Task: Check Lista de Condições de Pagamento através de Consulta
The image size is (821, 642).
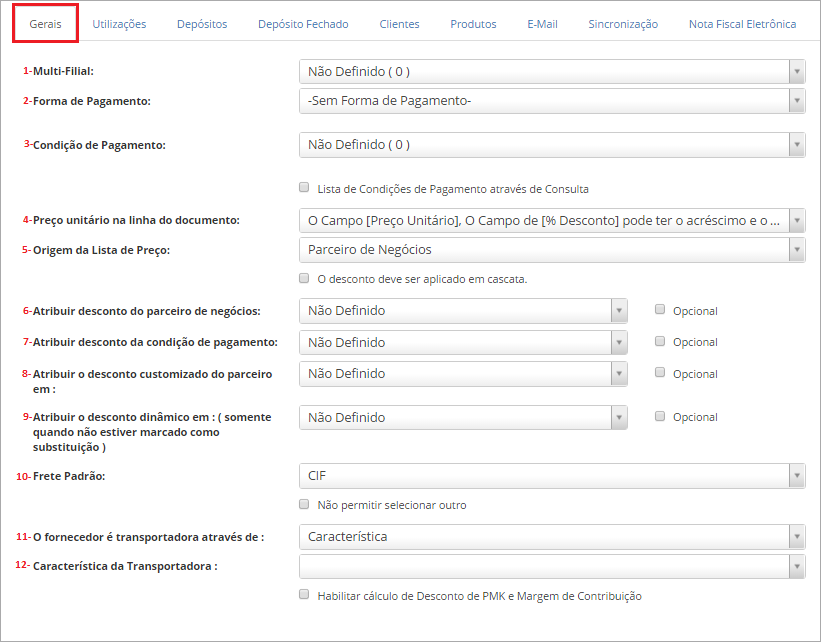Action: 304,187
